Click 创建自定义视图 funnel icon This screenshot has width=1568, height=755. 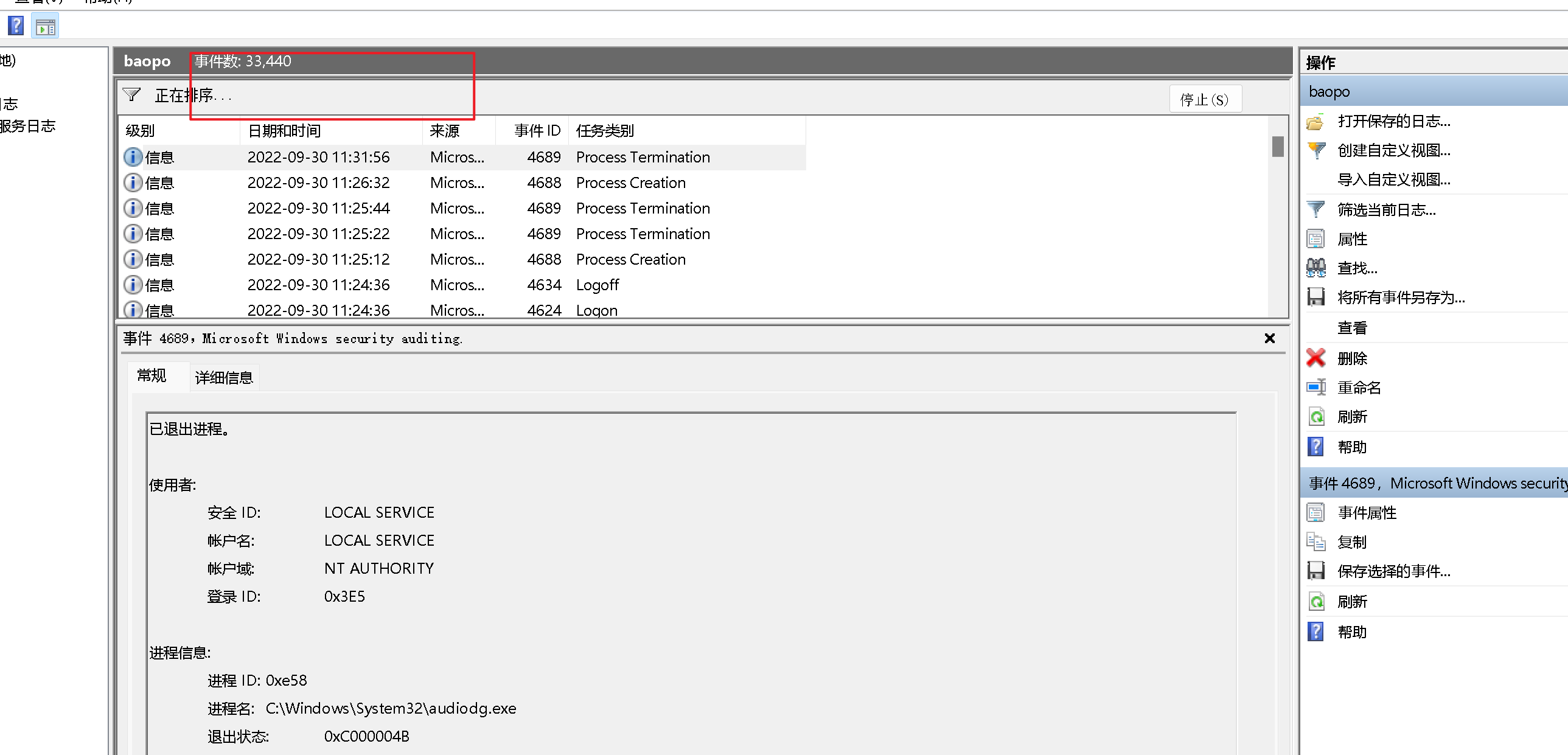click(x=1315, y=150)
